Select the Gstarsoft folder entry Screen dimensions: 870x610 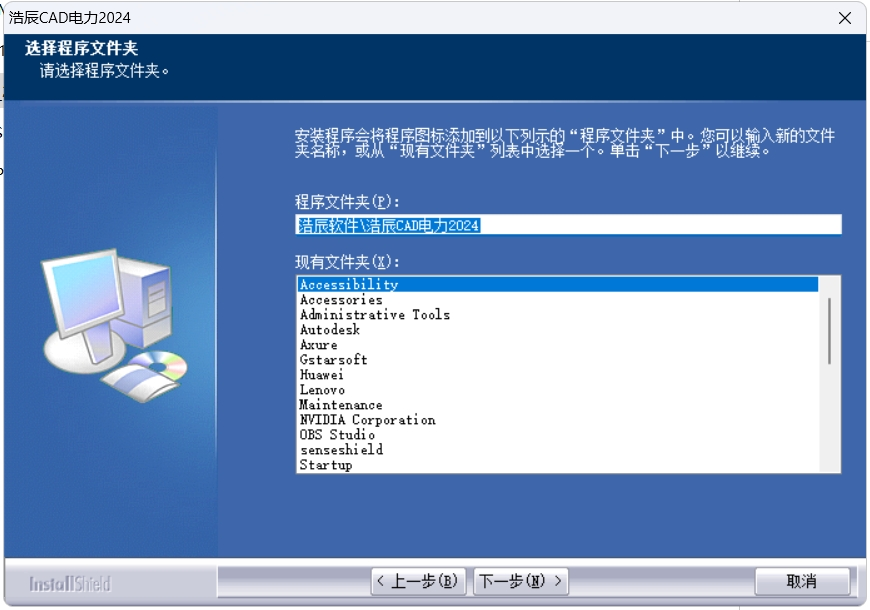coord(400,359)
